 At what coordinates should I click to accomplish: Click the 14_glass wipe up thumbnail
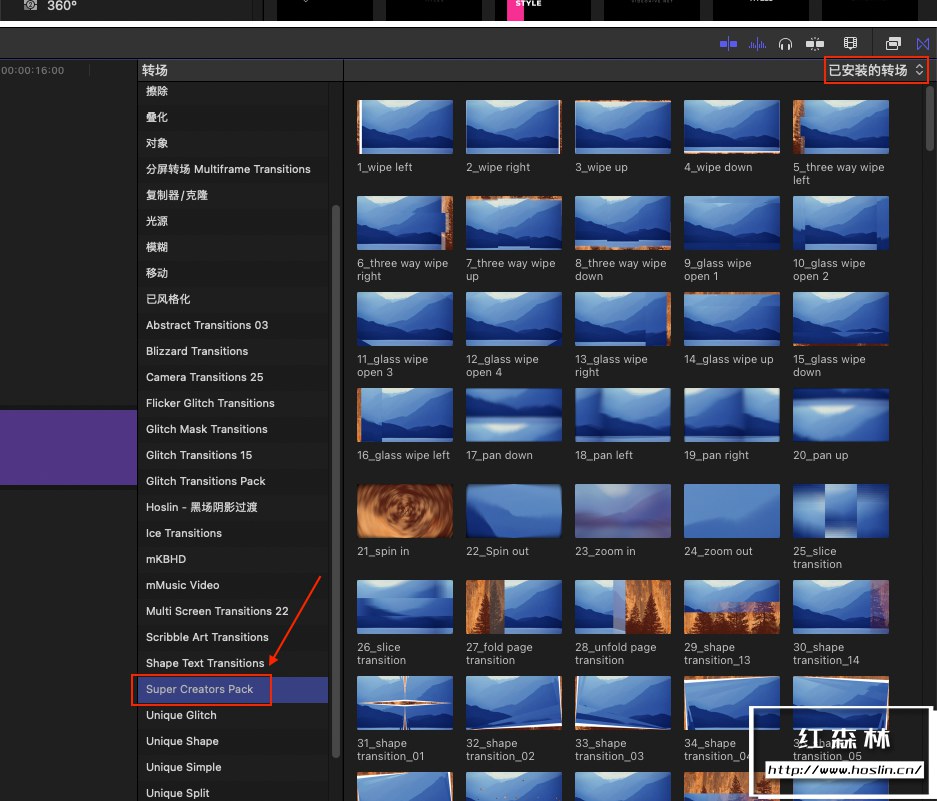coord(732,319)
